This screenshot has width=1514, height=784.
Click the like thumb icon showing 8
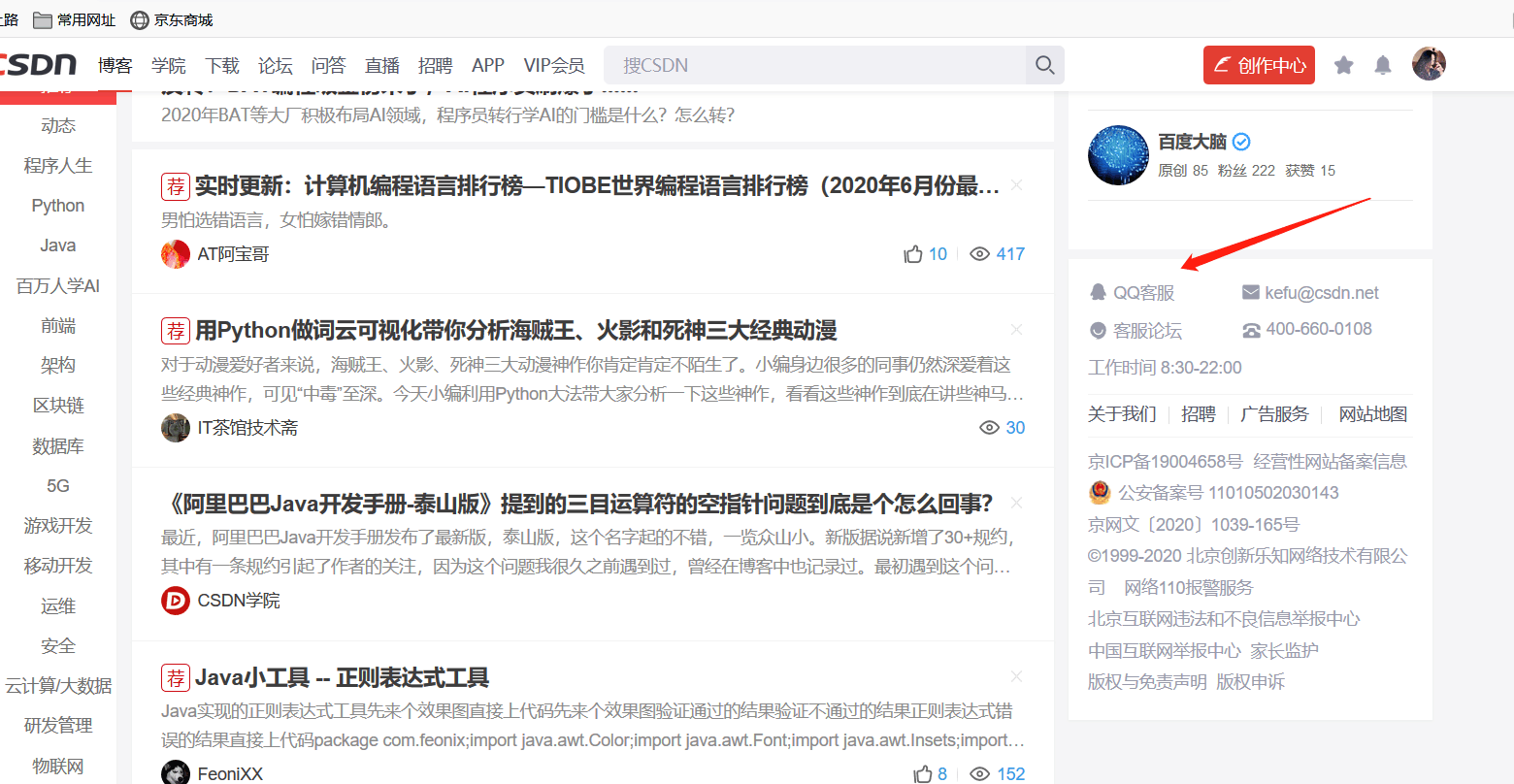point(923,773)
